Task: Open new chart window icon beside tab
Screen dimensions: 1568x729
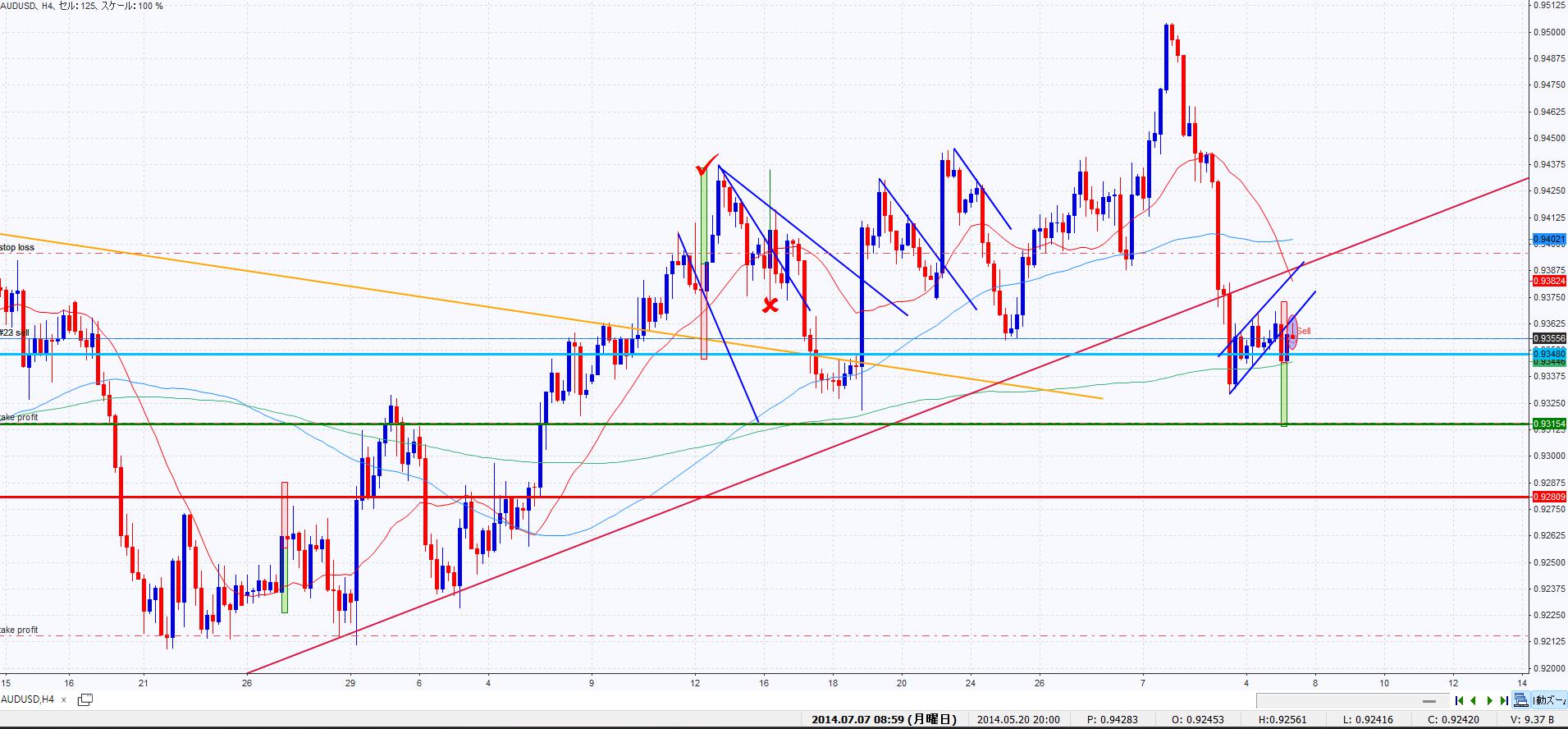Action: coord(85,699)
